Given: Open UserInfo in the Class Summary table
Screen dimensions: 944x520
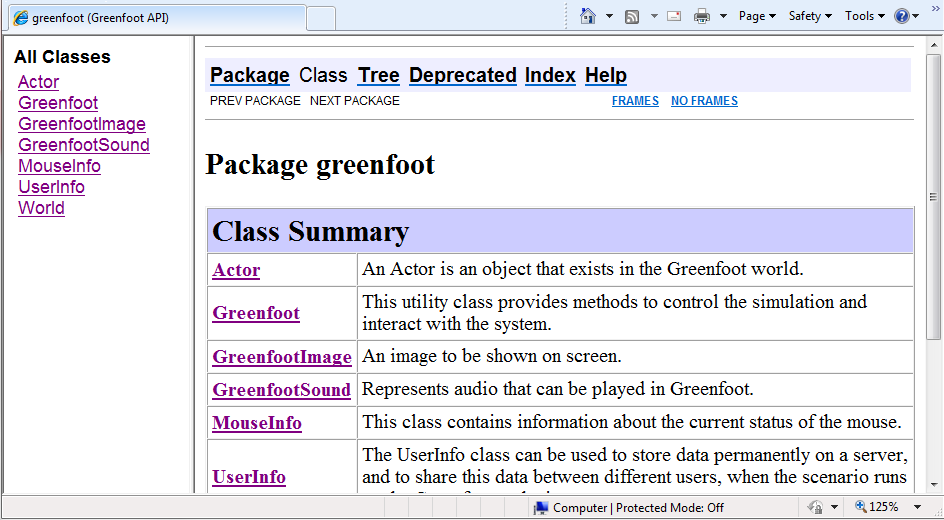Looking at the screenshot, I should [x=249, y=477].
